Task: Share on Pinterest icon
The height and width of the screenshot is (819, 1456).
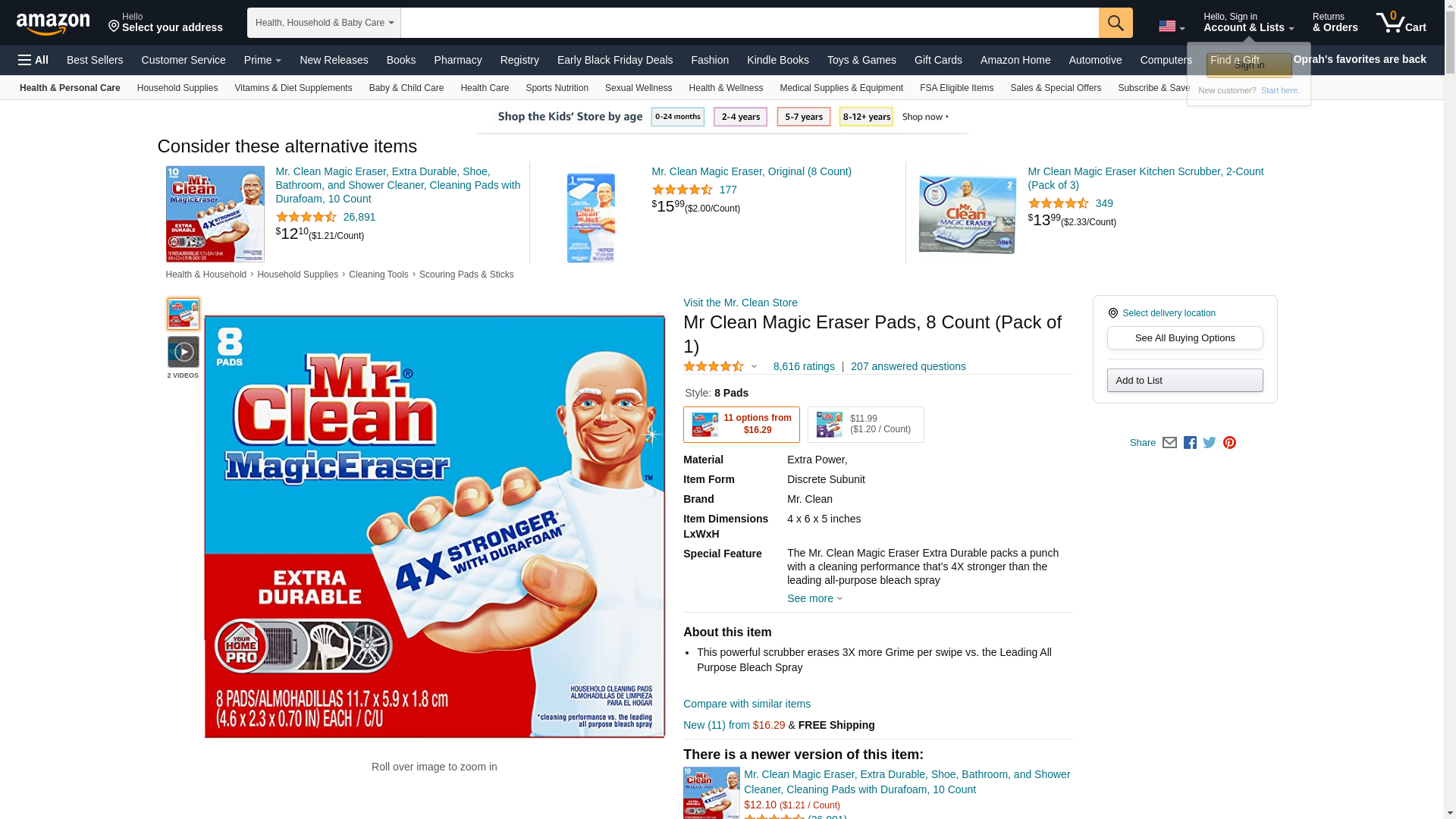Action: [x=1229, y=443]
